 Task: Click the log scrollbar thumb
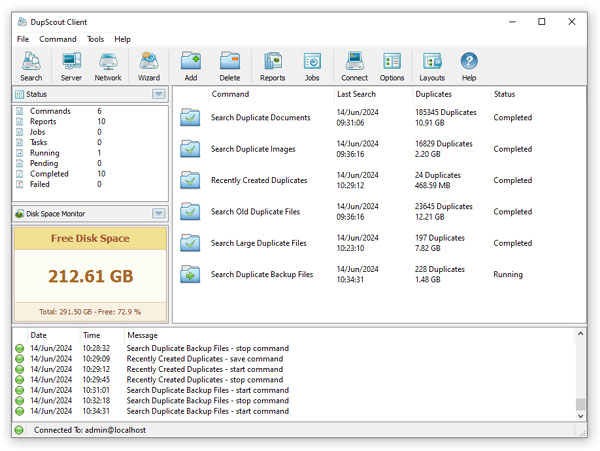point(580,404)
